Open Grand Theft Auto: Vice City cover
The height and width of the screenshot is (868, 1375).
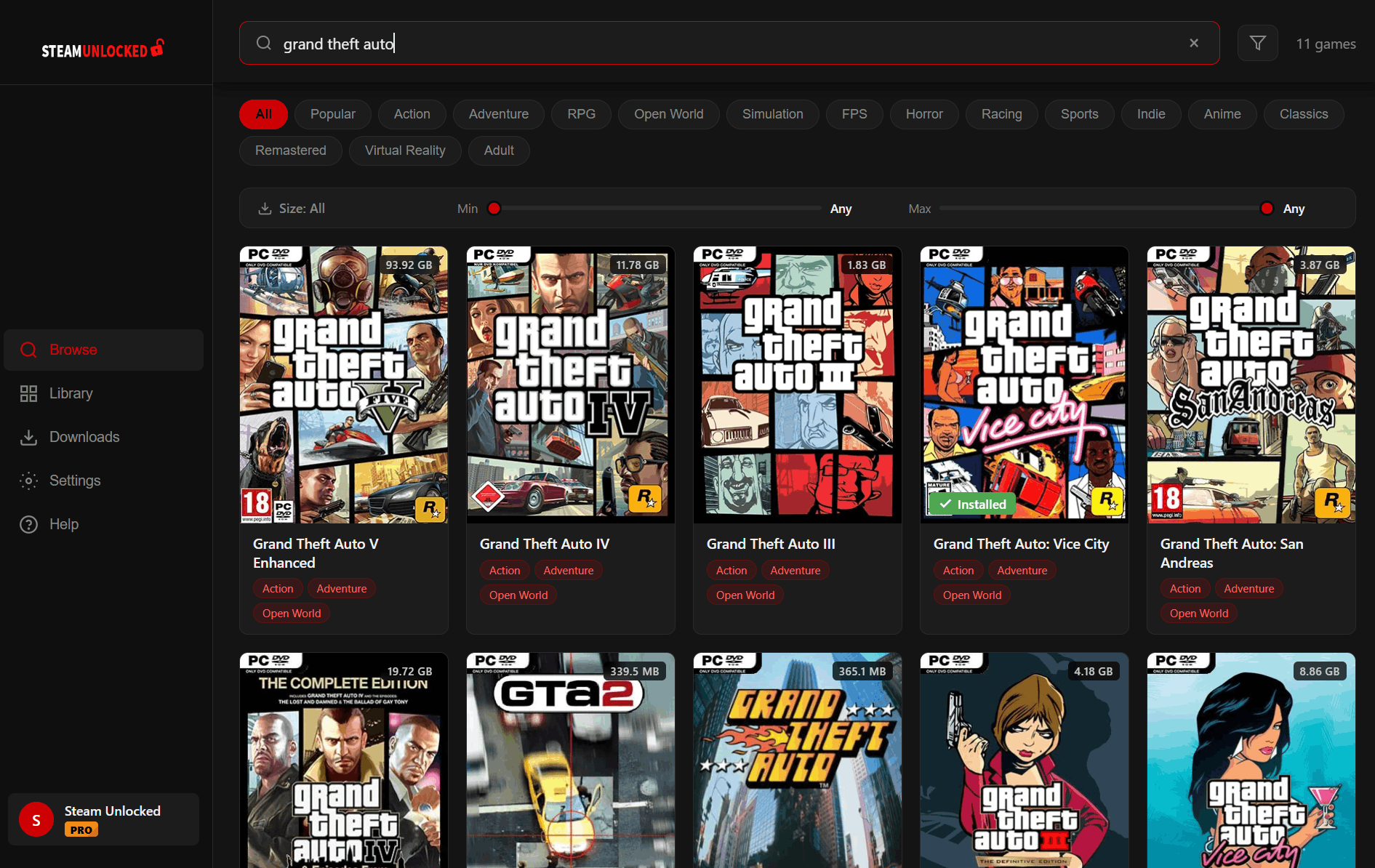[x=1025, y=385]
